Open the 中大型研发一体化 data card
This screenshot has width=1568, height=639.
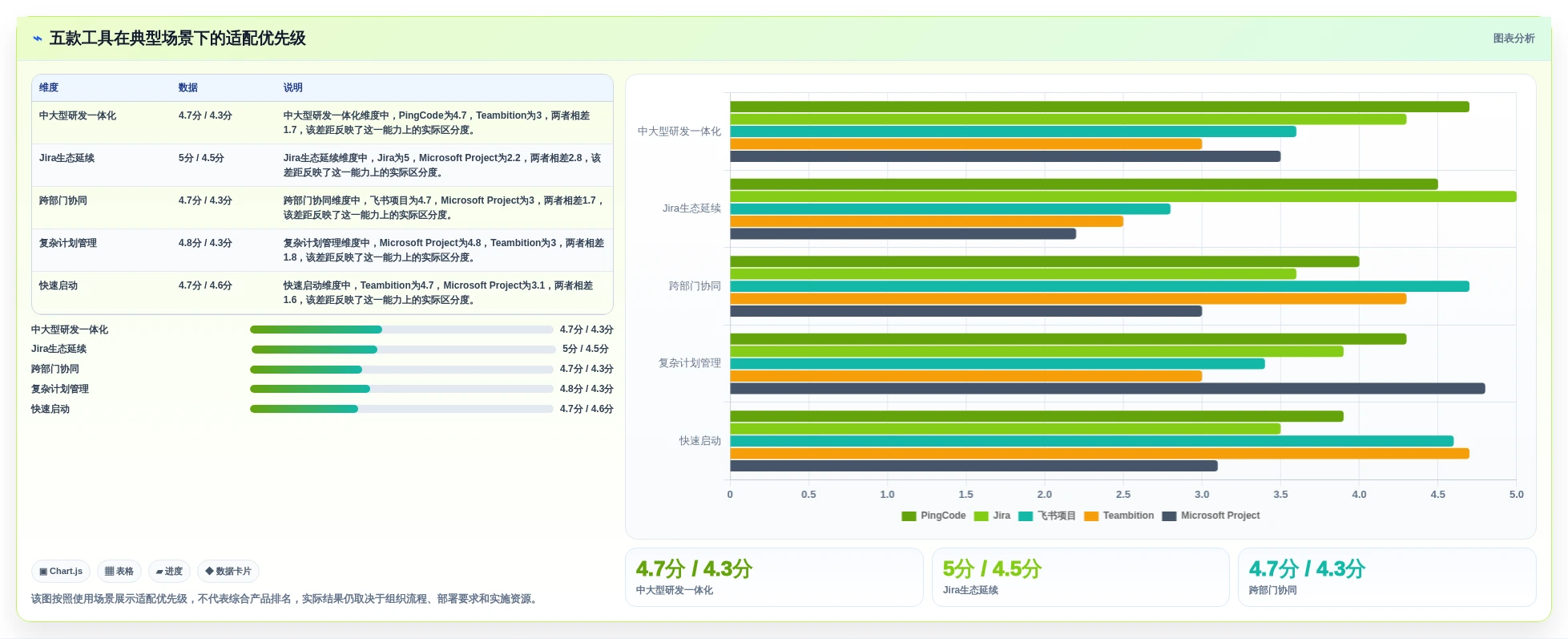tap(774, 577)
